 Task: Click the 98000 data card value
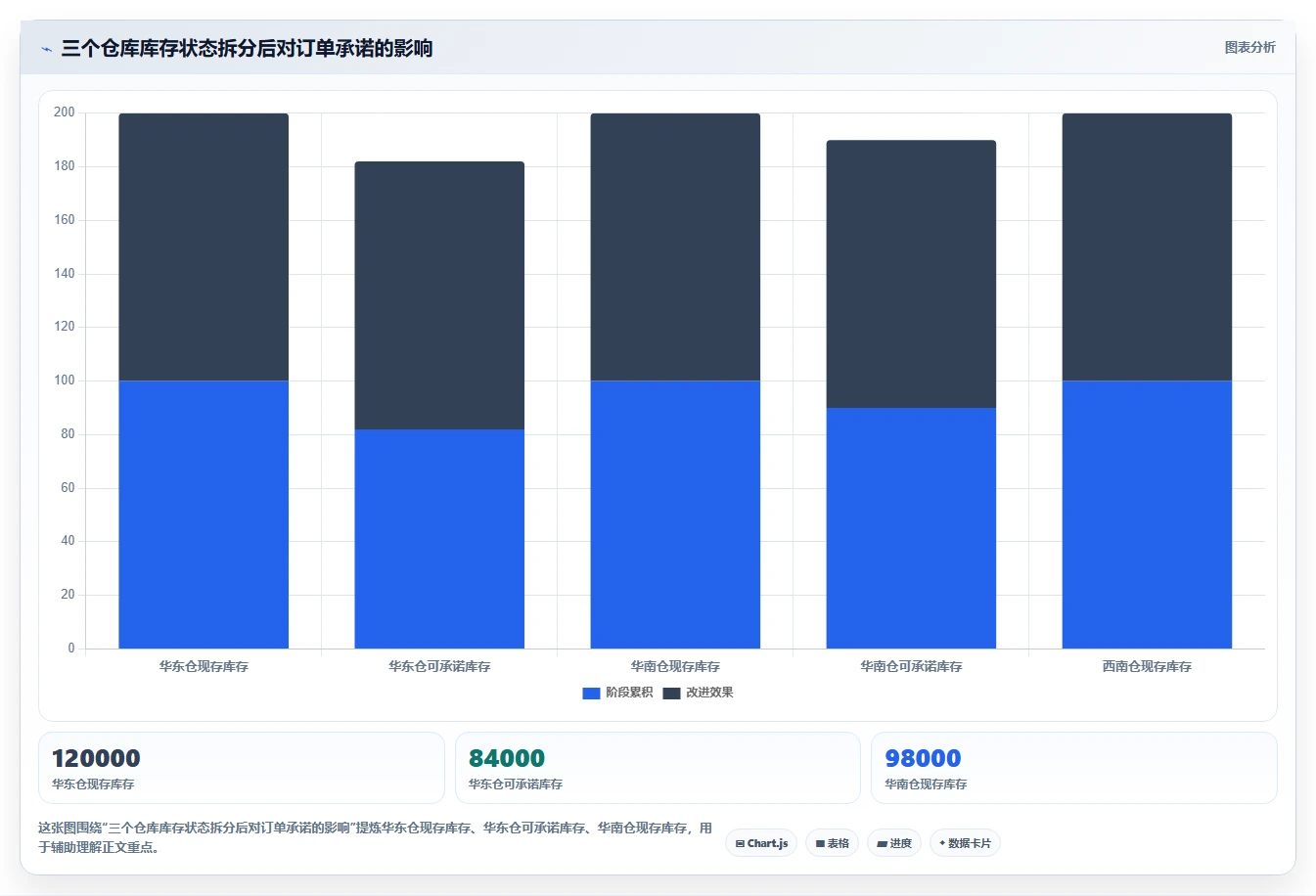point(923,758)
